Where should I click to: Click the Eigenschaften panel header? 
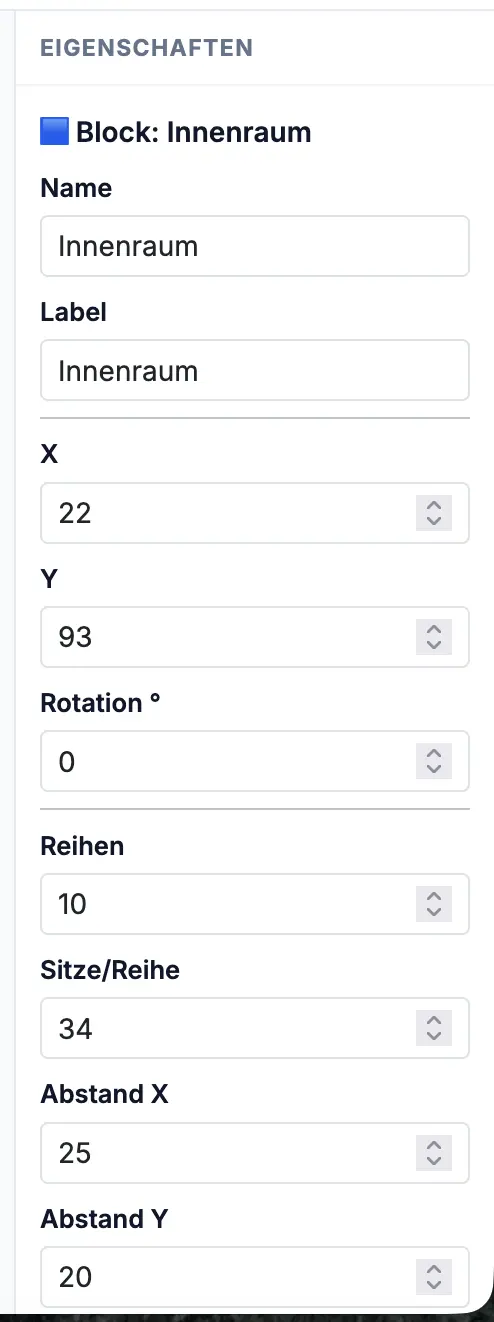tap(147, 47)
